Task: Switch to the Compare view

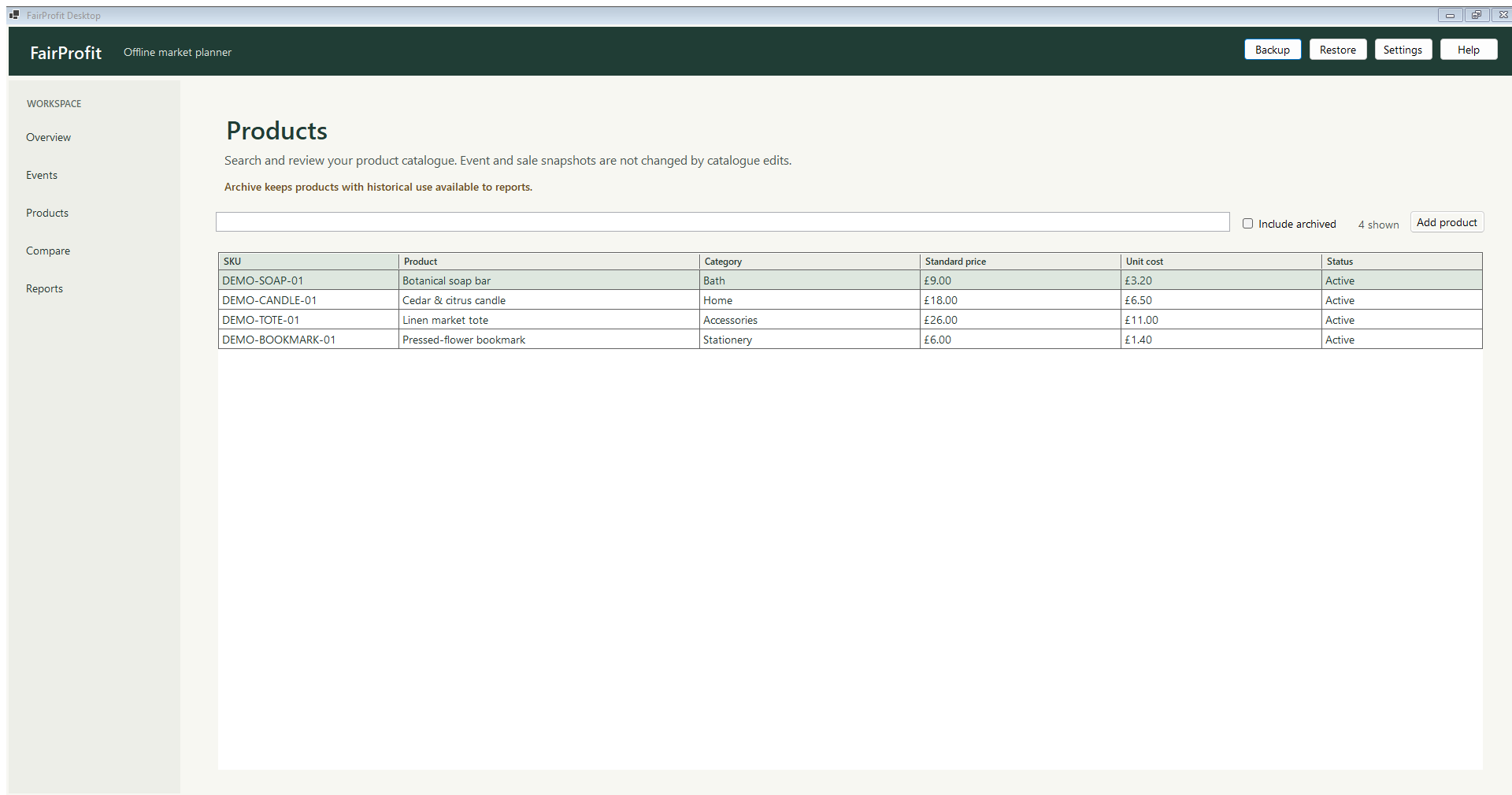Action: 48,251
